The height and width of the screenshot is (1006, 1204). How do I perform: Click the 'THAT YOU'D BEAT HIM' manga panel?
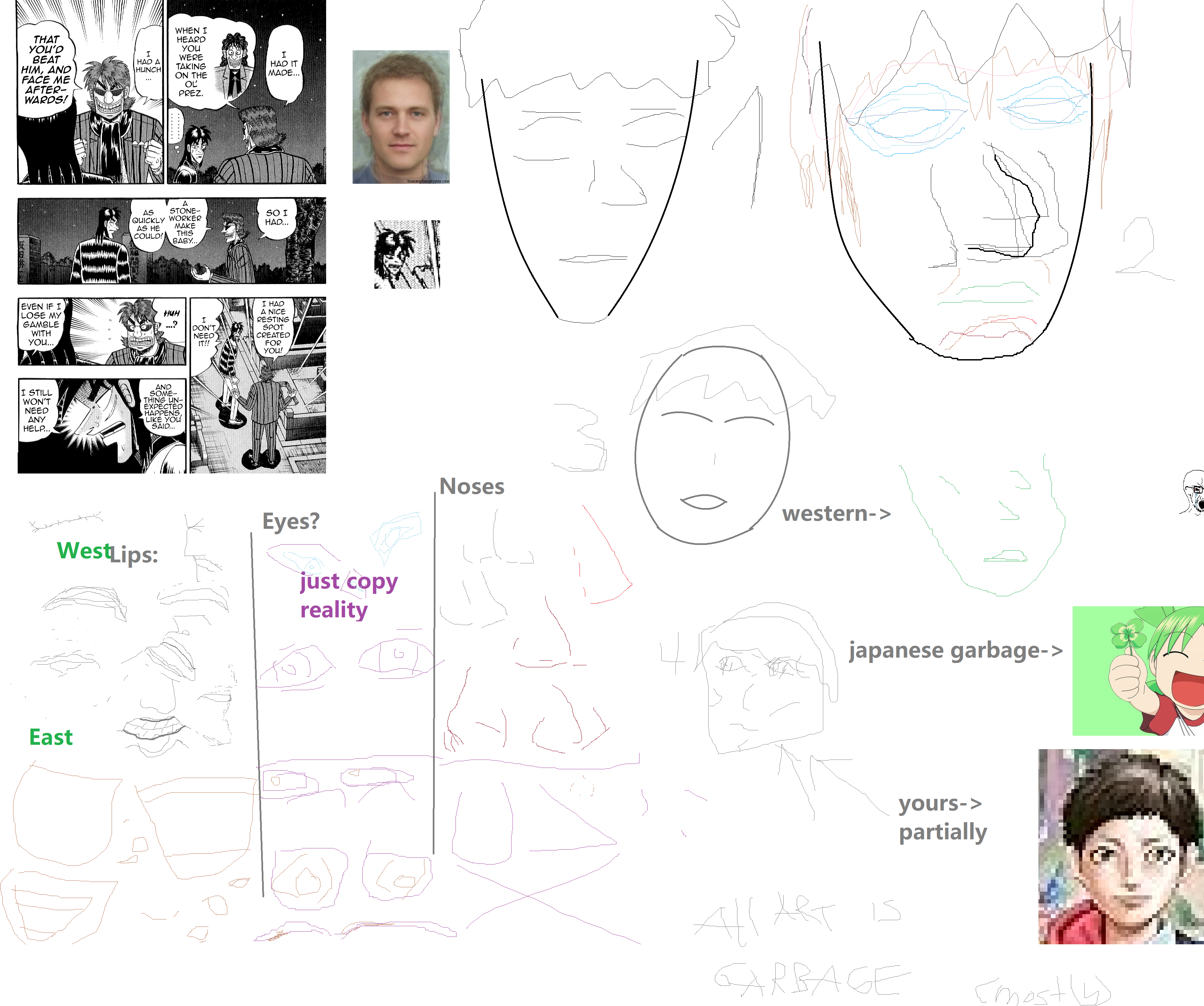[91, 92]
